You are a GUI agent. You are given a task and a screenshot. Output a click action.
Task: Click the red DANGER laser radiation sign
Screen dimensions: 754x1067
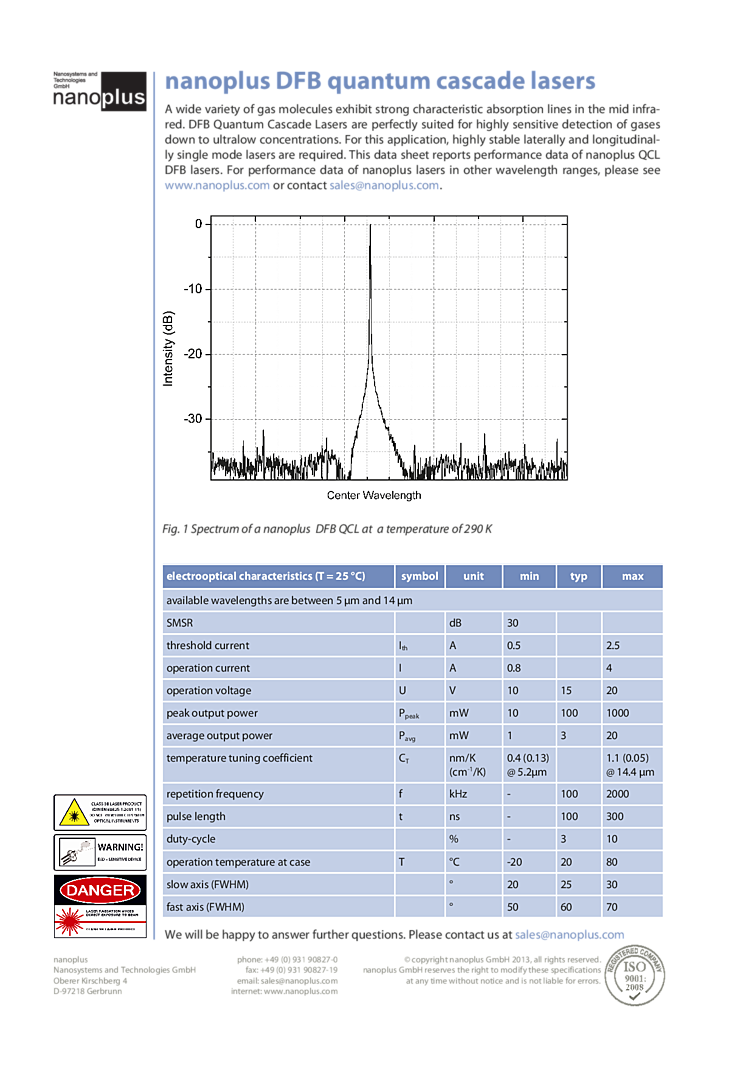click(99, 906)
